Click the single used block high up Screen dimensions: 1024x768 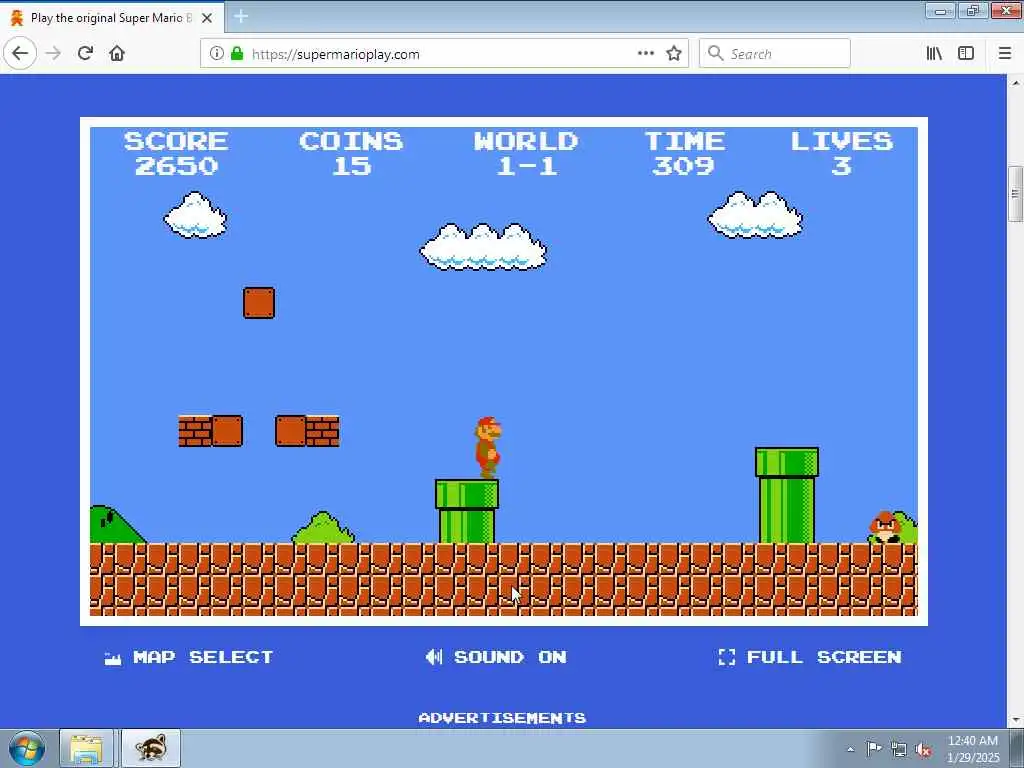pos(259,303)
